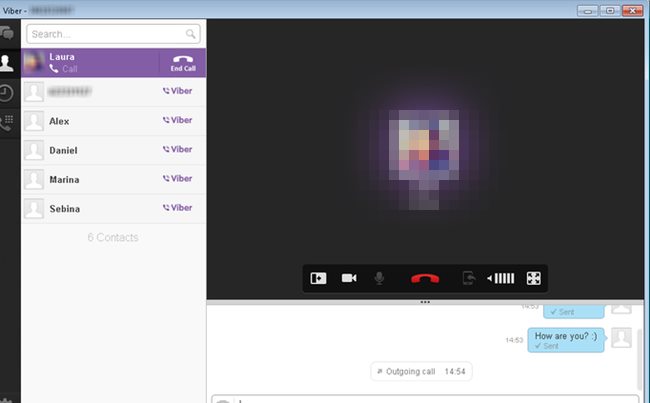Click the Viber call badge next to Marina

point(177,179)
